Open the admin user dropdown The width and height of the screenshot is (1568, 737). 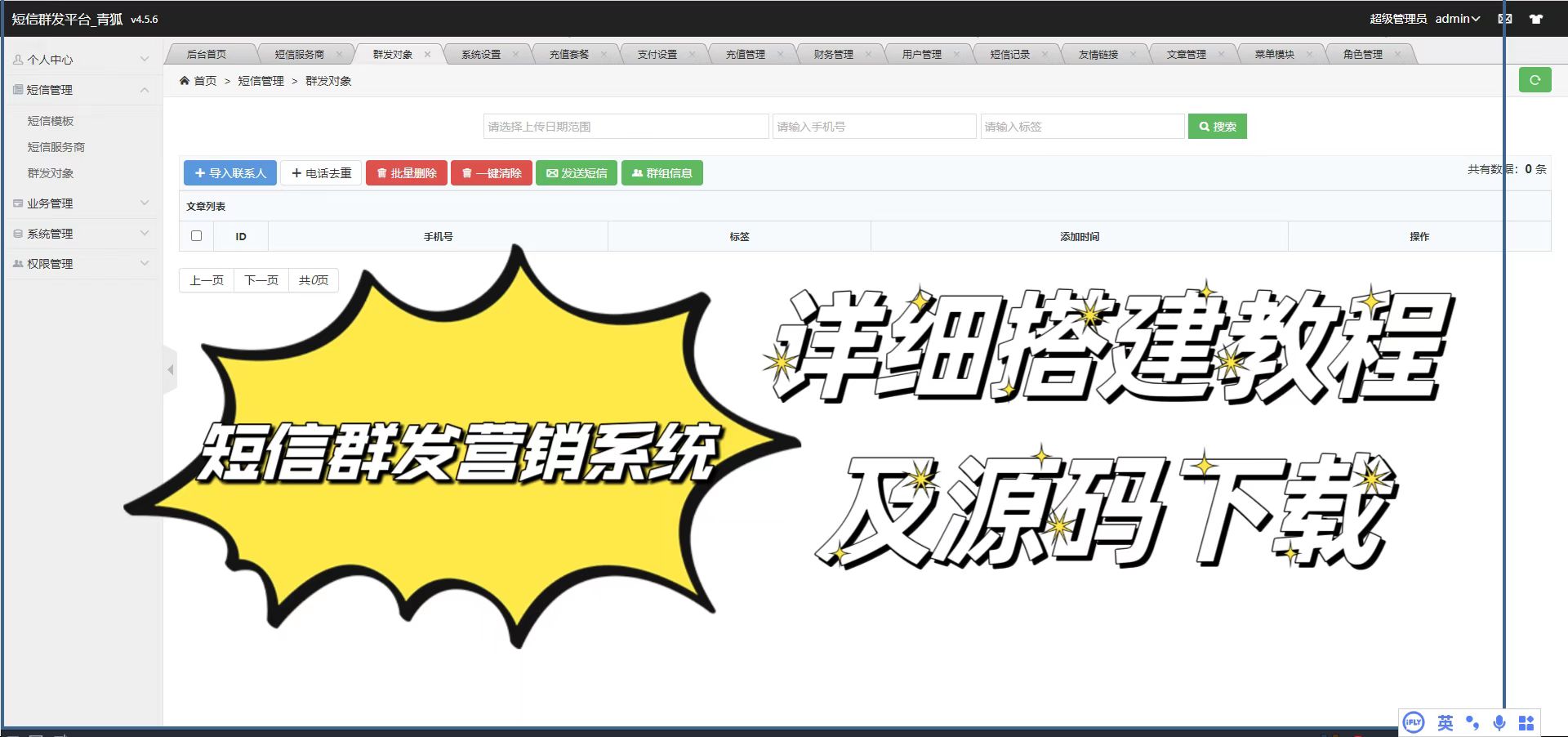pyautogui.click(x=1457, y=19)
